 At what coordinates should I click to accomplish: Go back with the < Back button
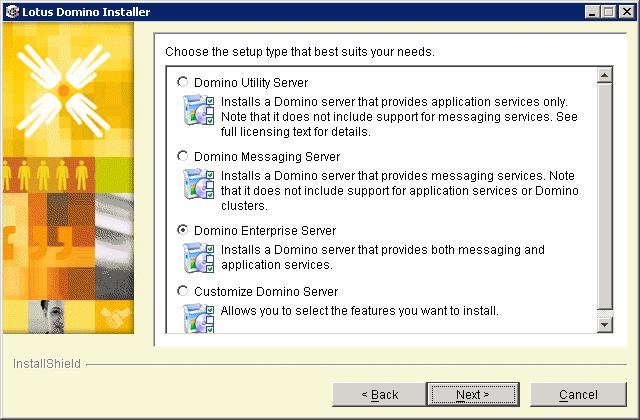(x=379, y=395)
